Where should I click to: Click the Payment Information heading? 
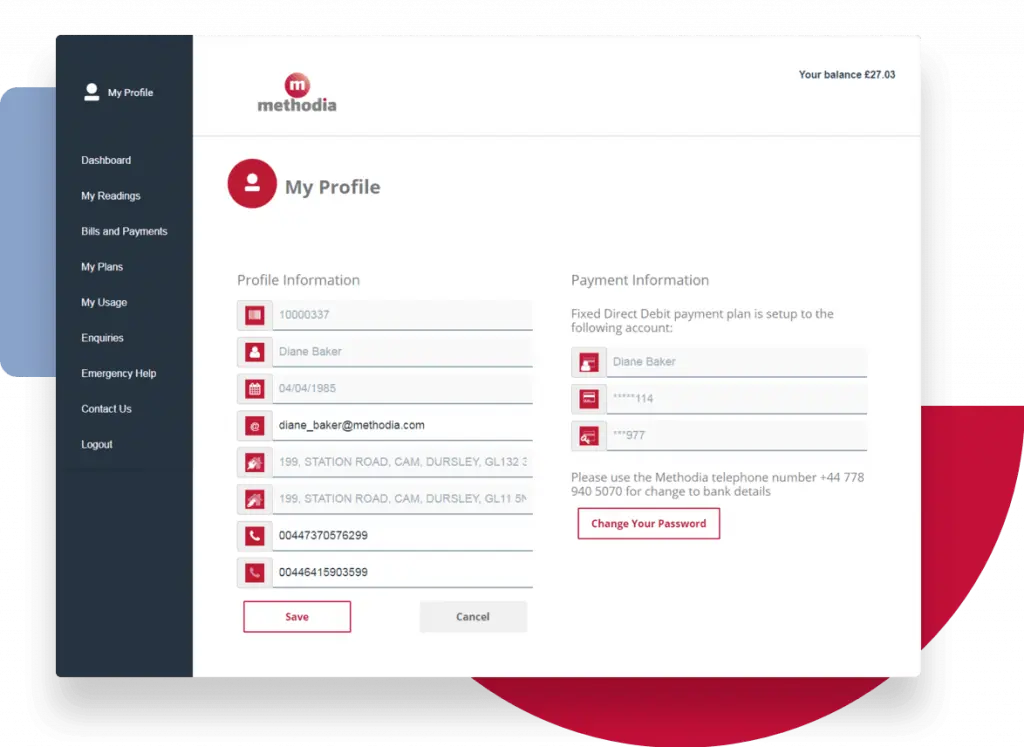point(640,280)
